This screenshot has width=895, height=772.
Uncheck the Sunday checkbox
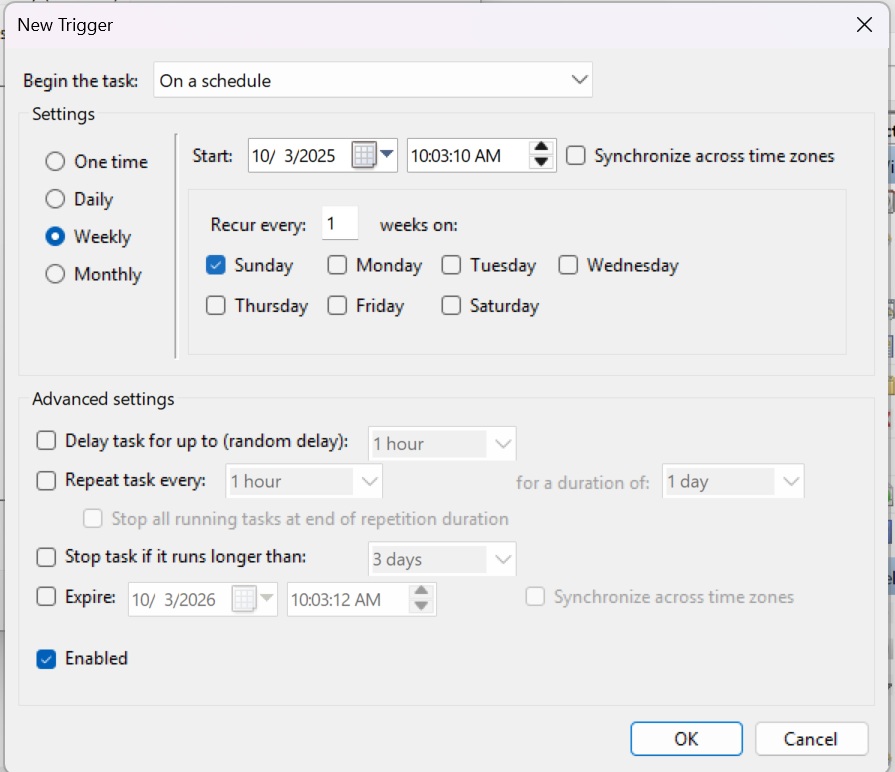point(215,265)
